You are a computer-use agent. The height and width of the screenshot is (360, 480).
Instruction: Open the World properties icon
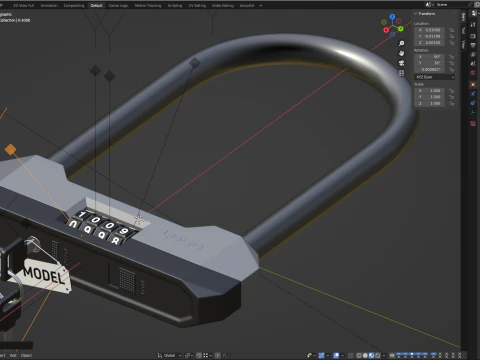[x=473, y=73]
